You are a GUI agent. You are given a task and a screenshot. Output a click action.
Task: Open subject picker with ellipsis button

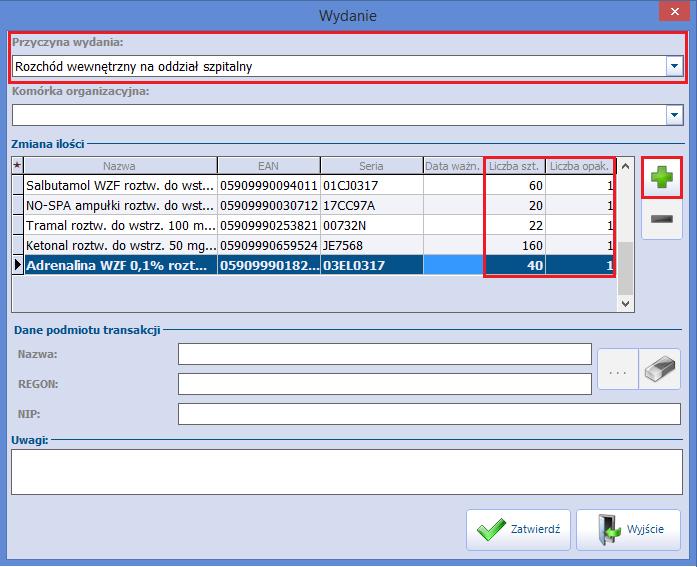pos(618,369)
